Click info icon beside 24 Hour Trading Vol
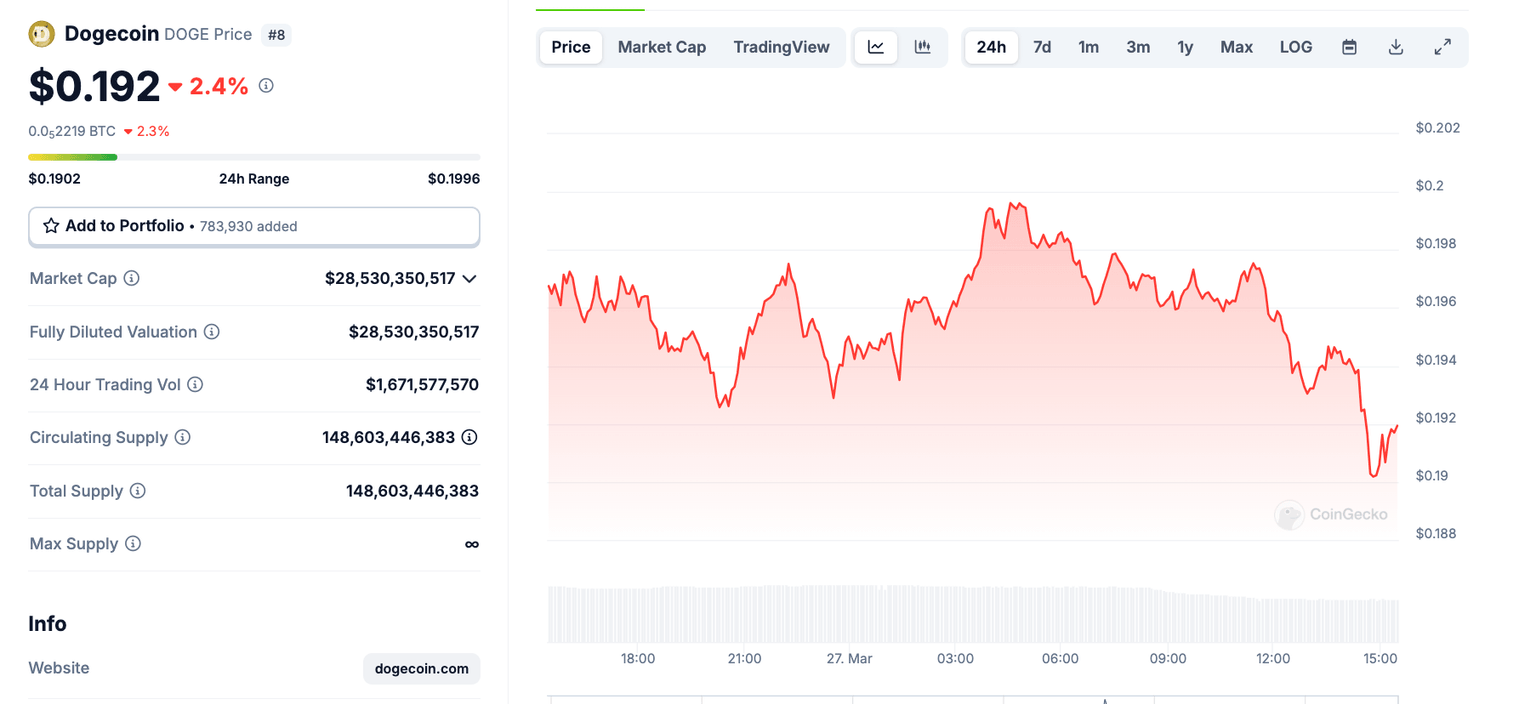The width and height of the screenshot is (1536, 704). pyautogui.click(x=195, y=384)
